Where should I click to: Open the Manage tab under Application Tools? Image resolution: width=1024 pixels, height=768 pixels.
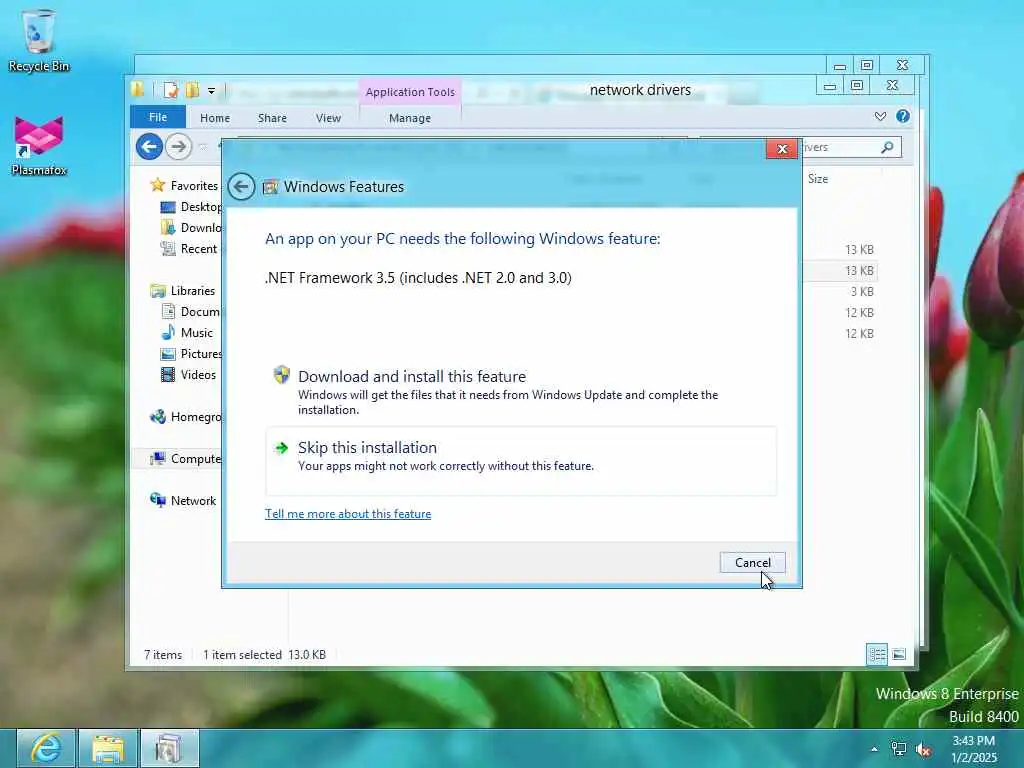(x=409, y=118)
